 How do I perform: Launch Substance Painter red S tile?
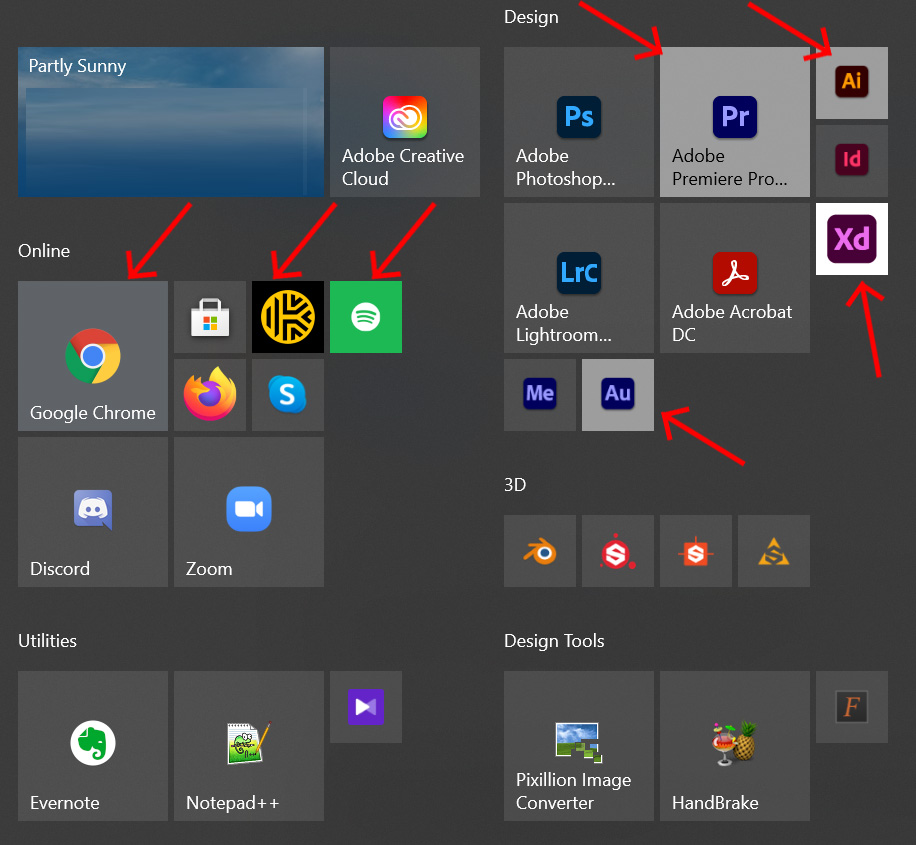[618, 551]
